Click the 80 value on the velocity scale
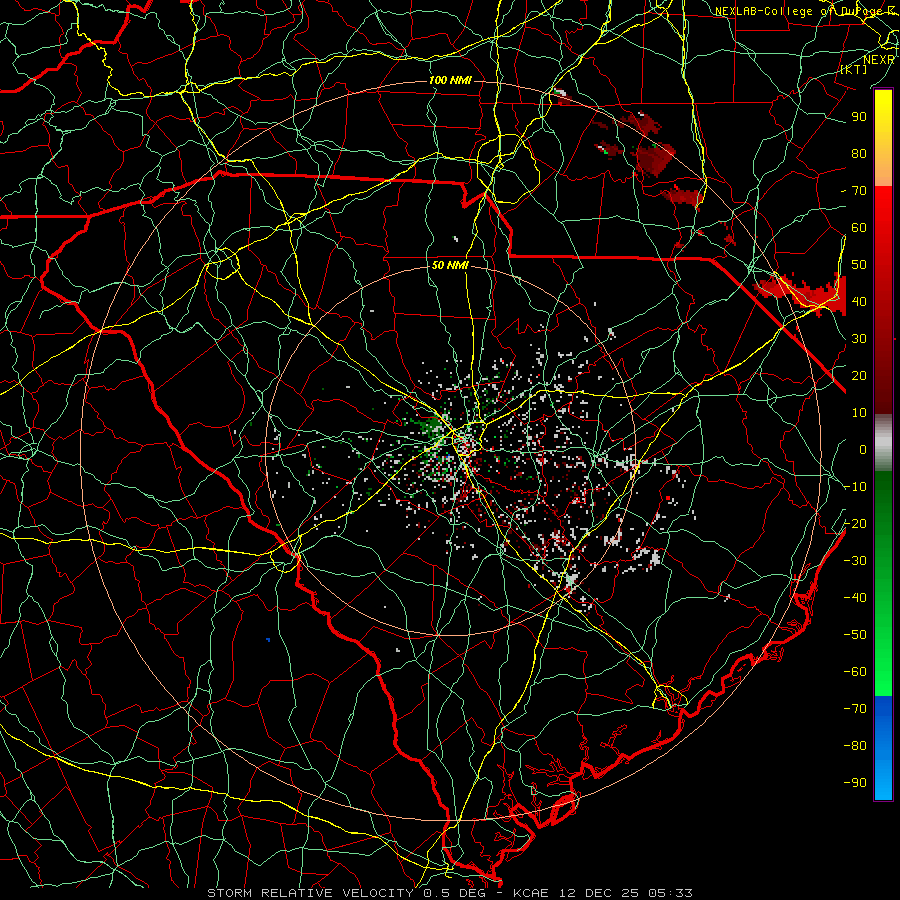This screenshot has height=900, width=900. click(859, 153)
